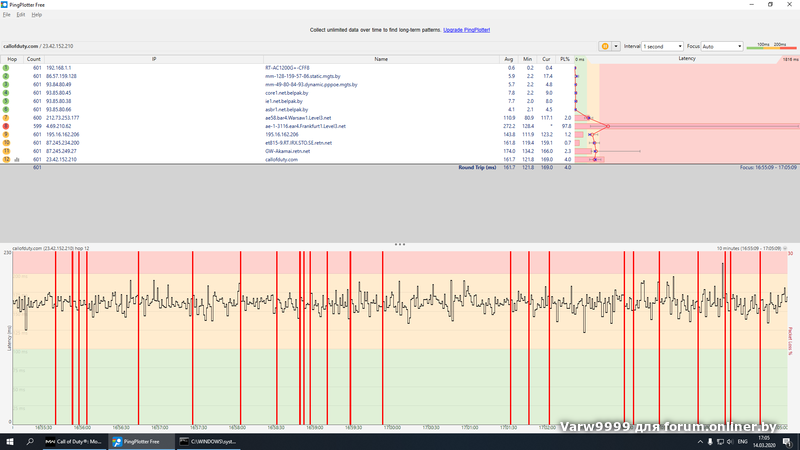The width and height of the screenshot is (800, 450).
Task: Click the small graph icon next to hop 12
Action: (17, 159)
